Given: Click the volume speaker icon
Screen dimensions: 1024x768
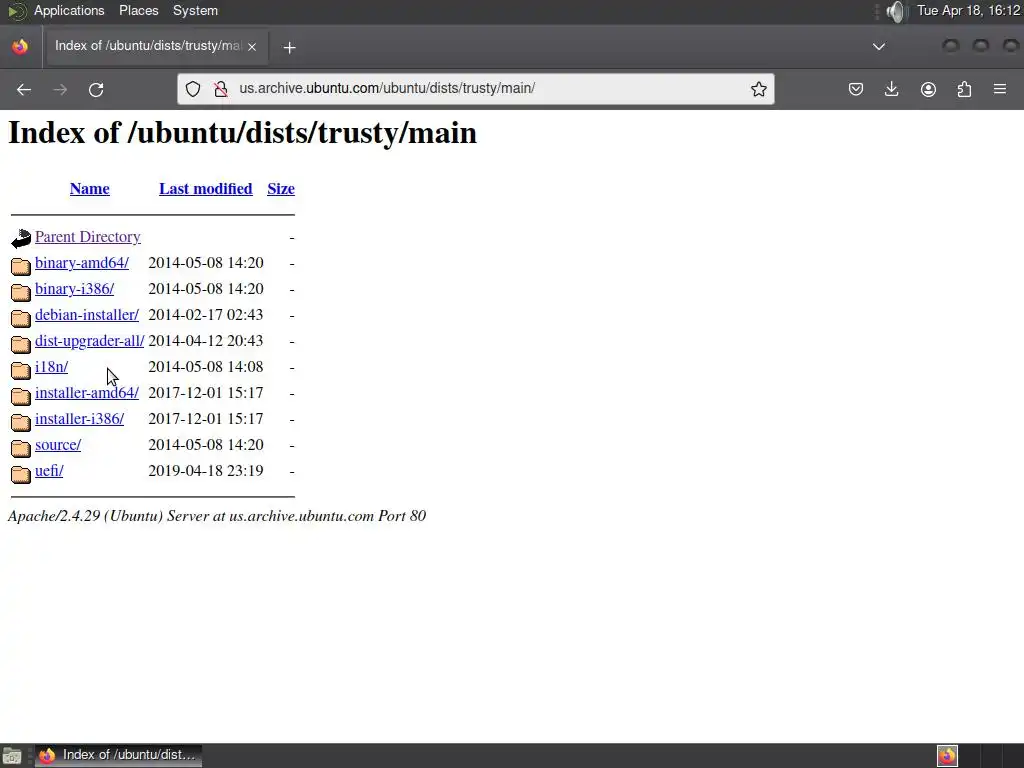Looking at the screenshot, I should [897, 11].
